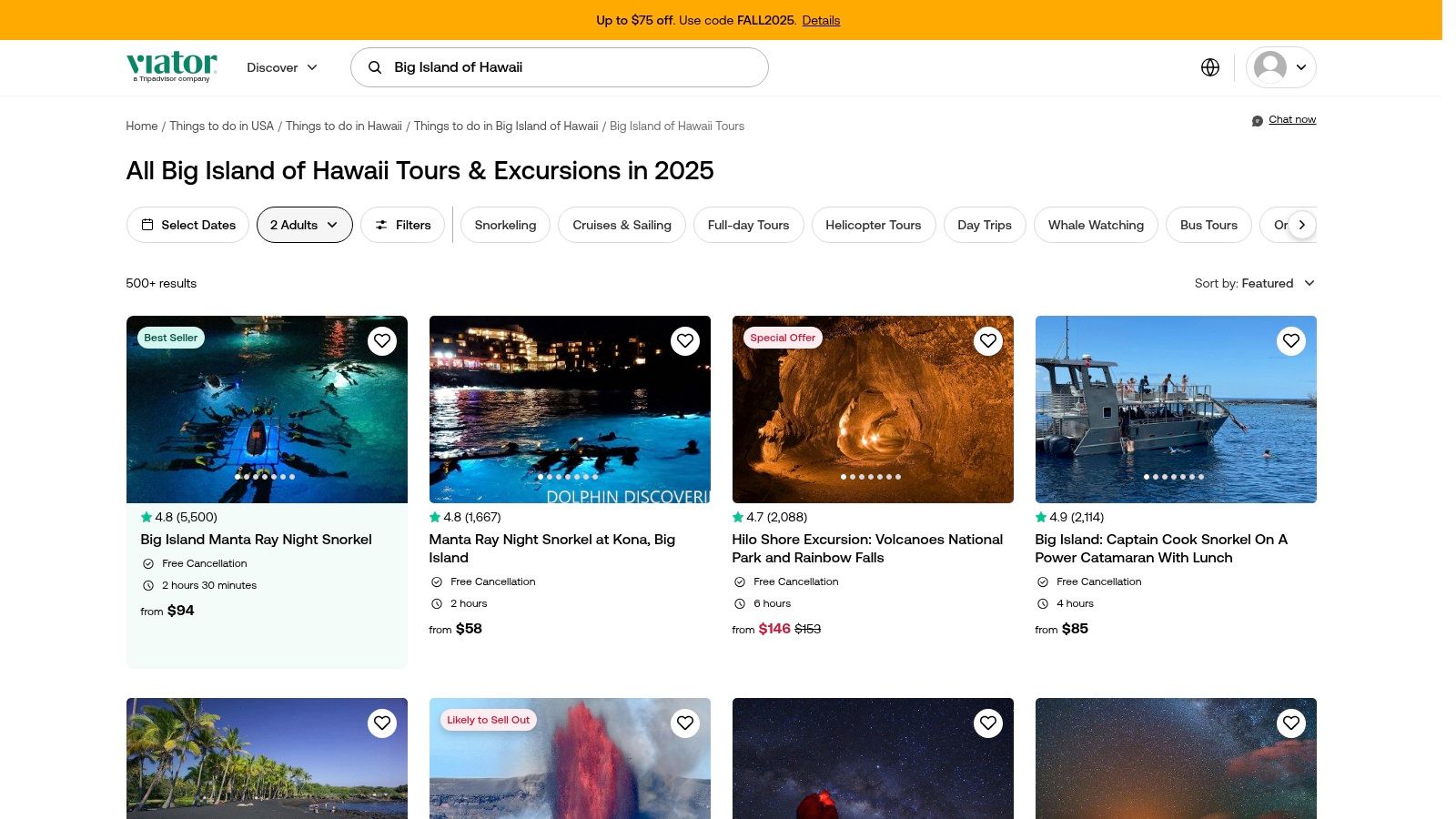Click the Select Dates calendar button

187,225
